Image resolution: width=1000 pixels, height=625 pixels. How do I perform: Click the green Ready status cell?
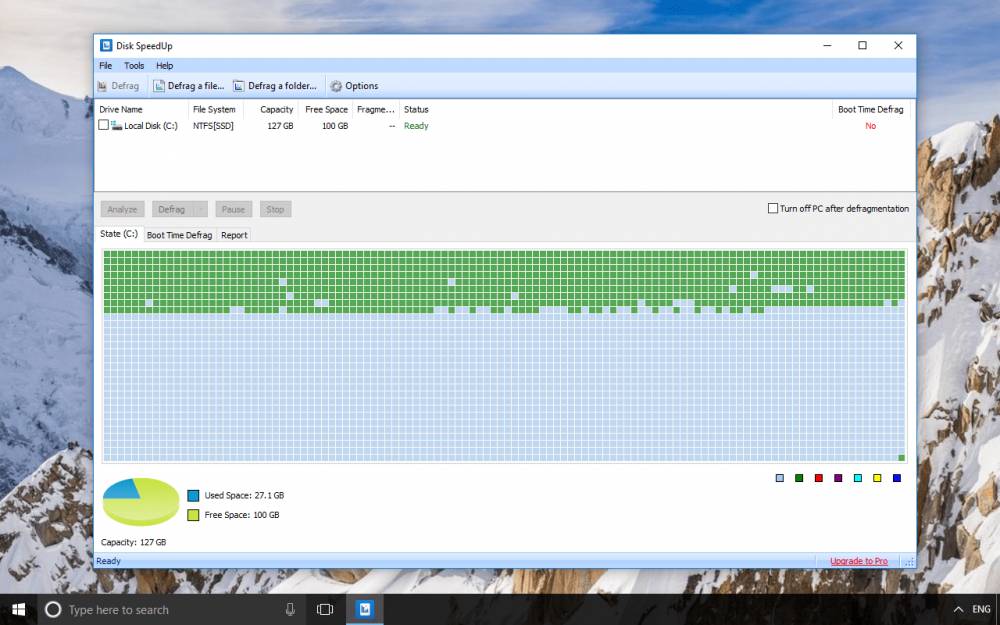click(x=416, y=126)
